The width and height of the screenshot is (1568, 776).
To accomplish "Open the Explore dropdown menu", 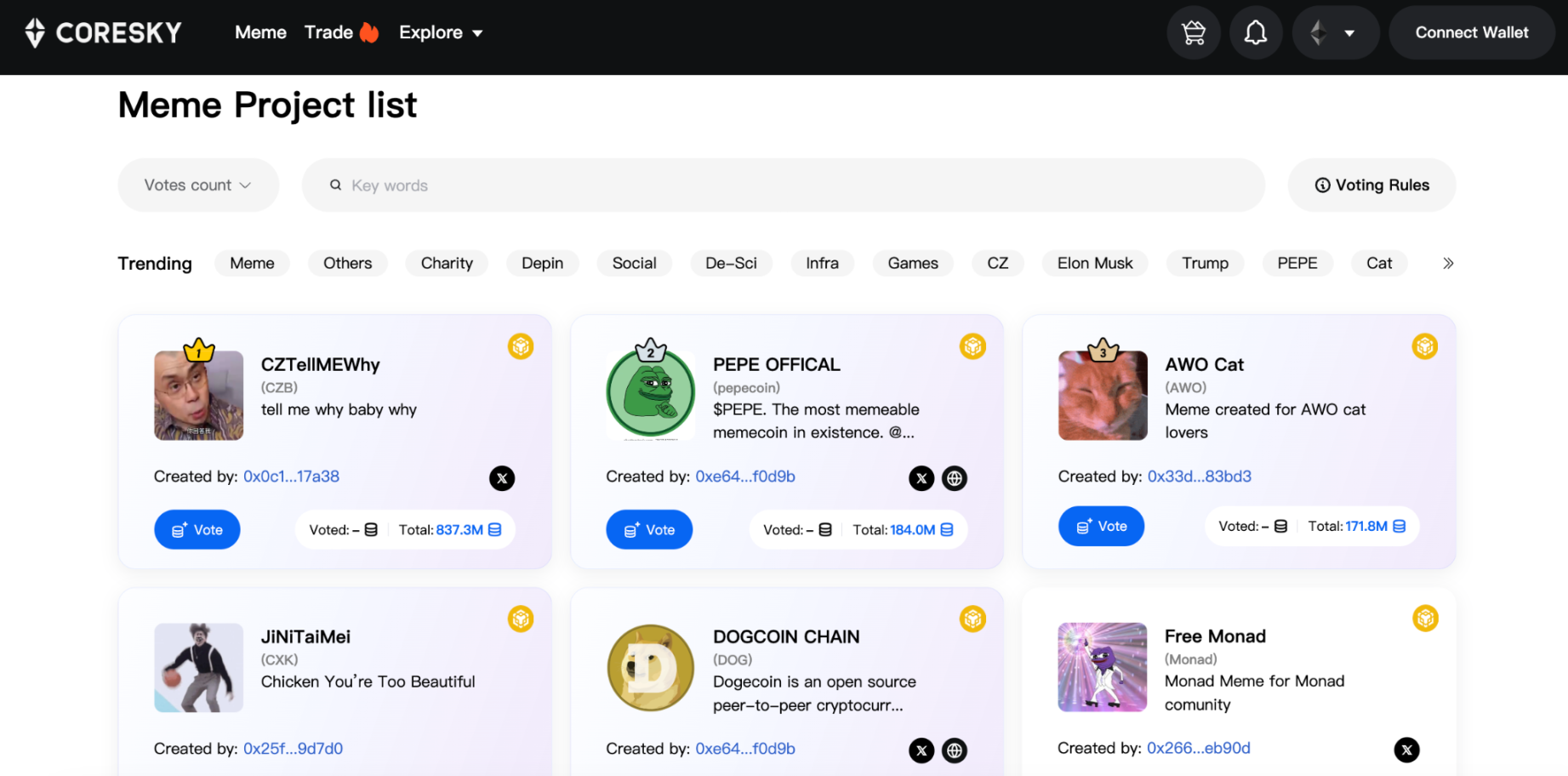I will tap(441, 32).
